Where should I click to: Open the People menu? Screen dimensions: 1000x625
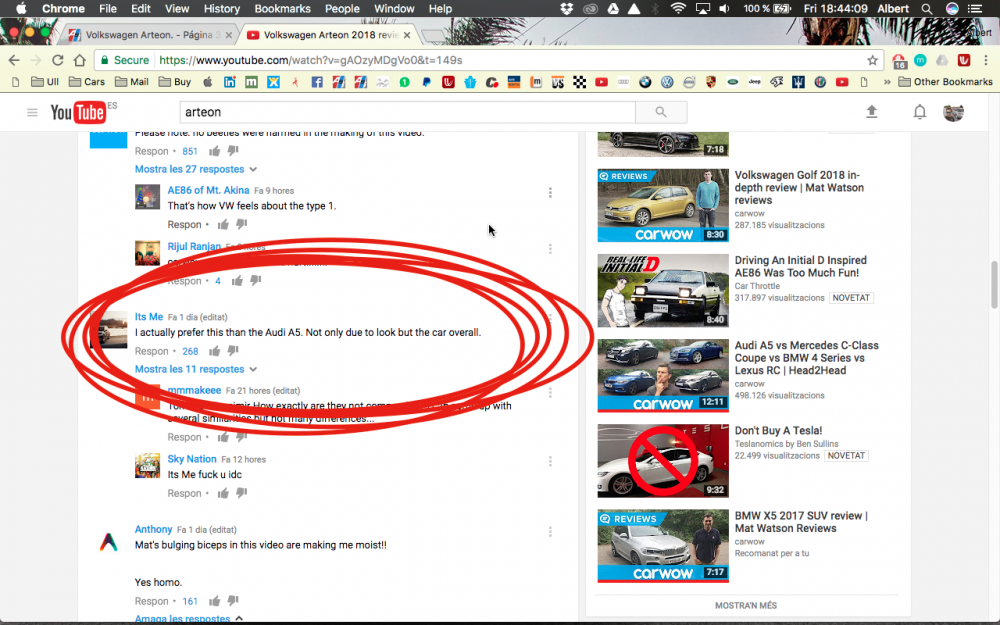342,9
